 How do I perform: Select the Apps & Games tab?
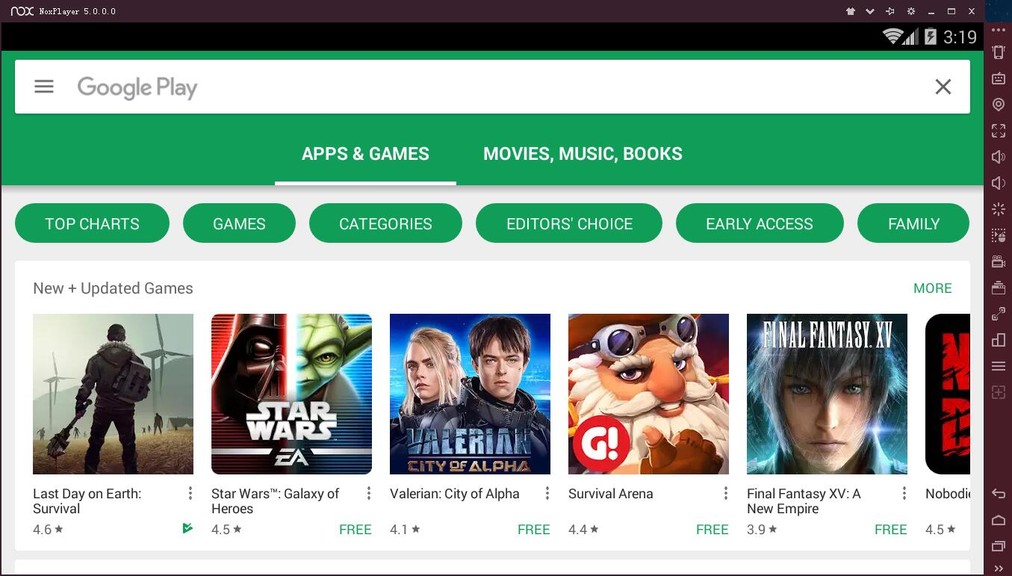(x=365, y=154)
